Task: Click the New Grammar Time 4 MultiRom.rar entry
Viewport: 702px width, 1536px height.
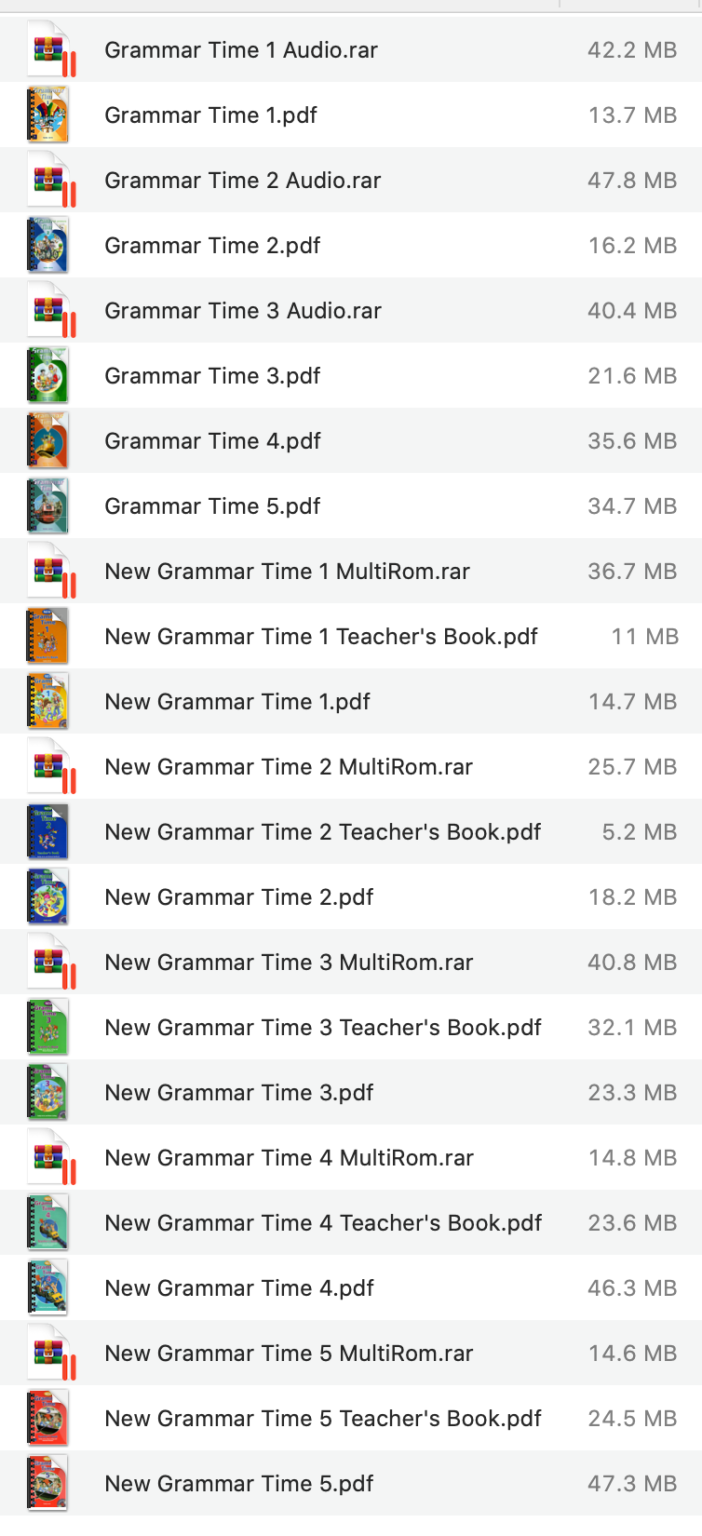Action: click(x=288, y=1157)
